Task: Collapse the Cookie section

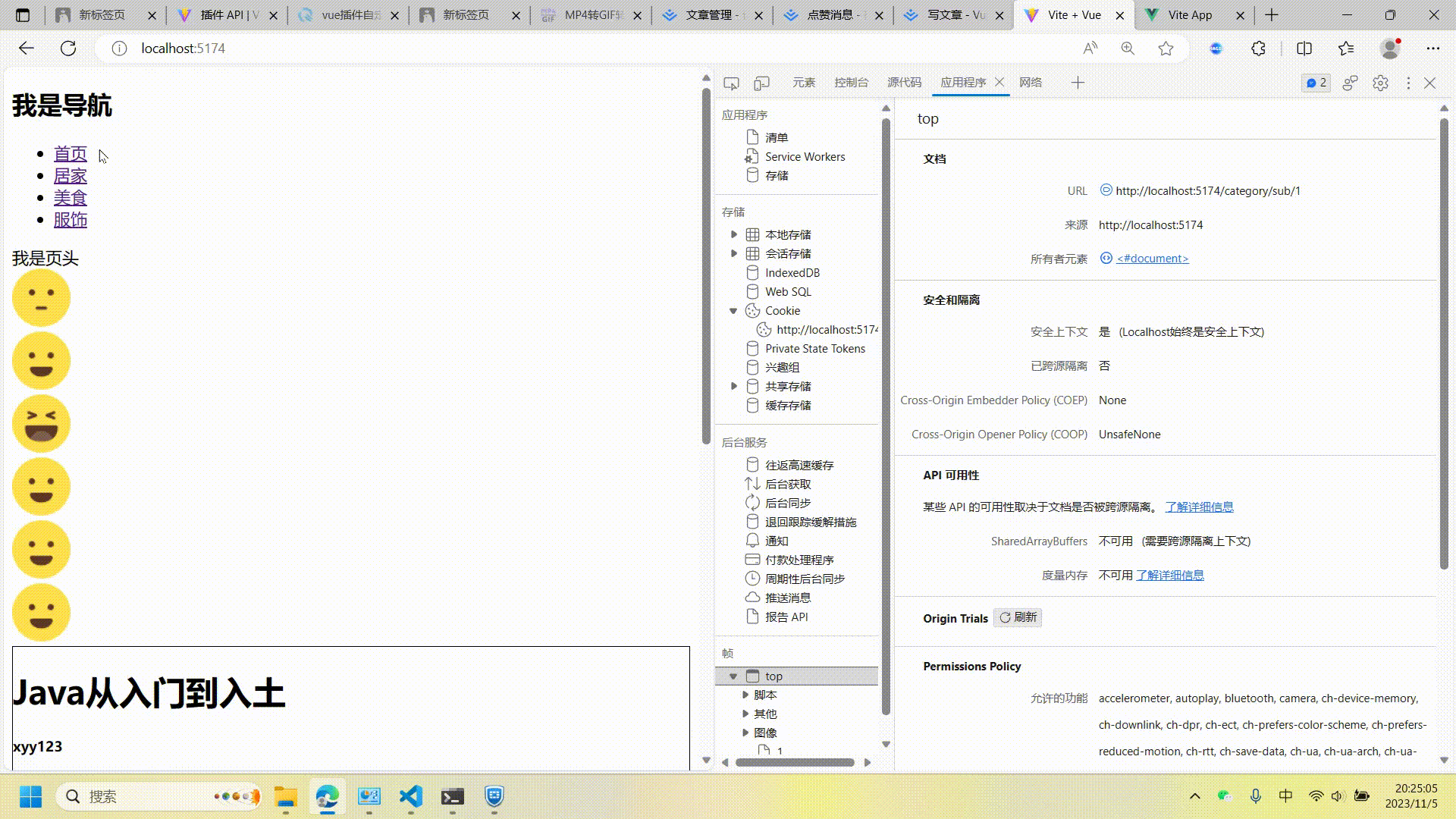Action: (x=733, y=310)
